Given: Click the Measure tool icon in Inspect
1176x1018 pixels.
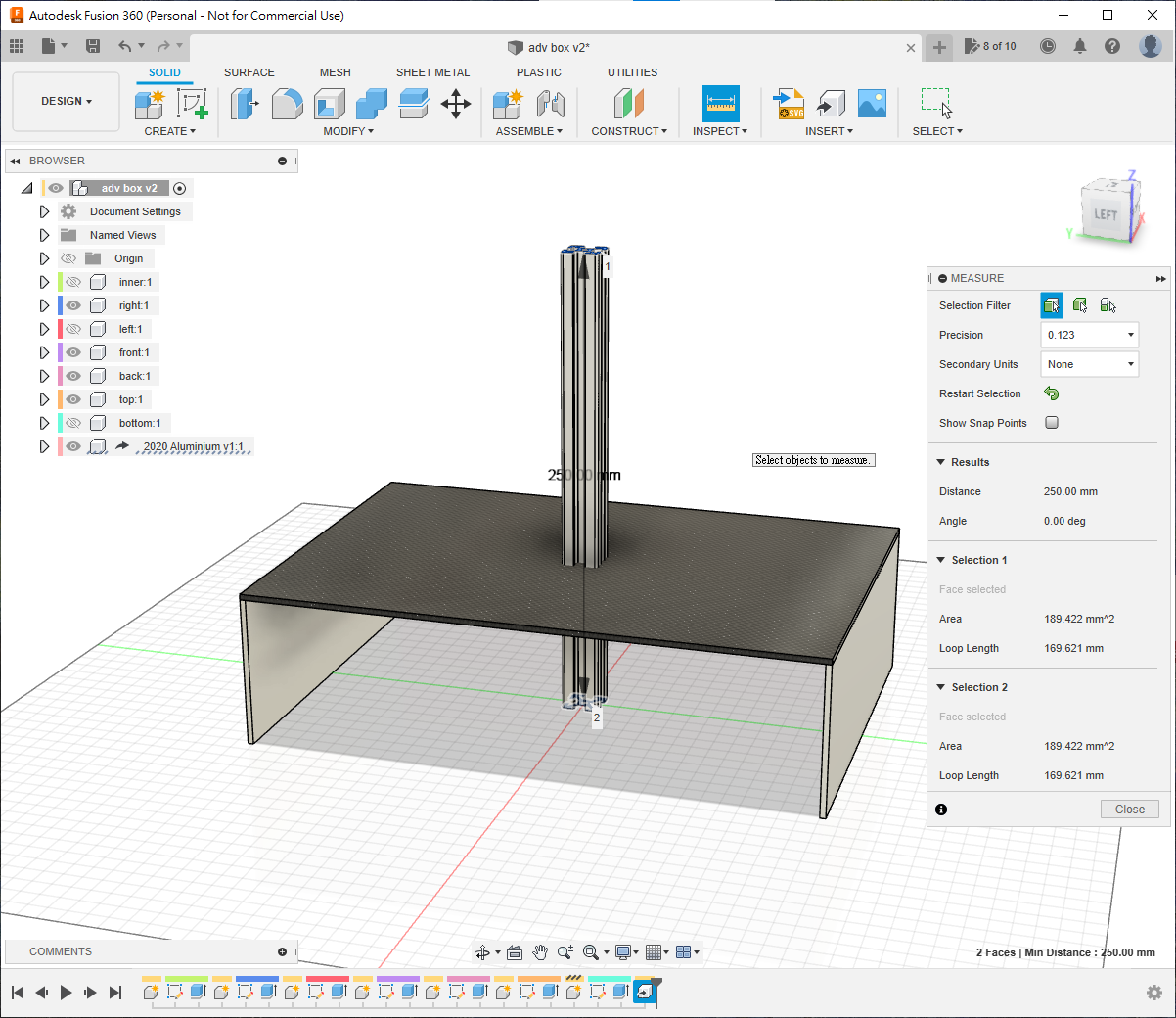Looking at the screenshot, I should [x=721, y=103].
